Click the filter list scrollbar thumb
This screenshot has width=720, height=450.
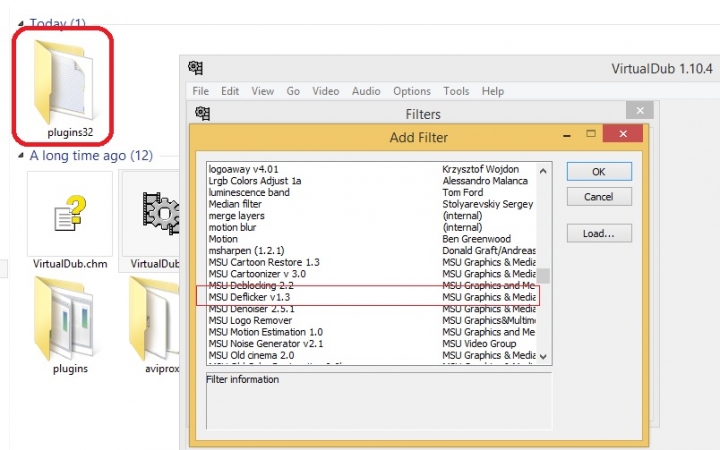click(x=543, y=276)
